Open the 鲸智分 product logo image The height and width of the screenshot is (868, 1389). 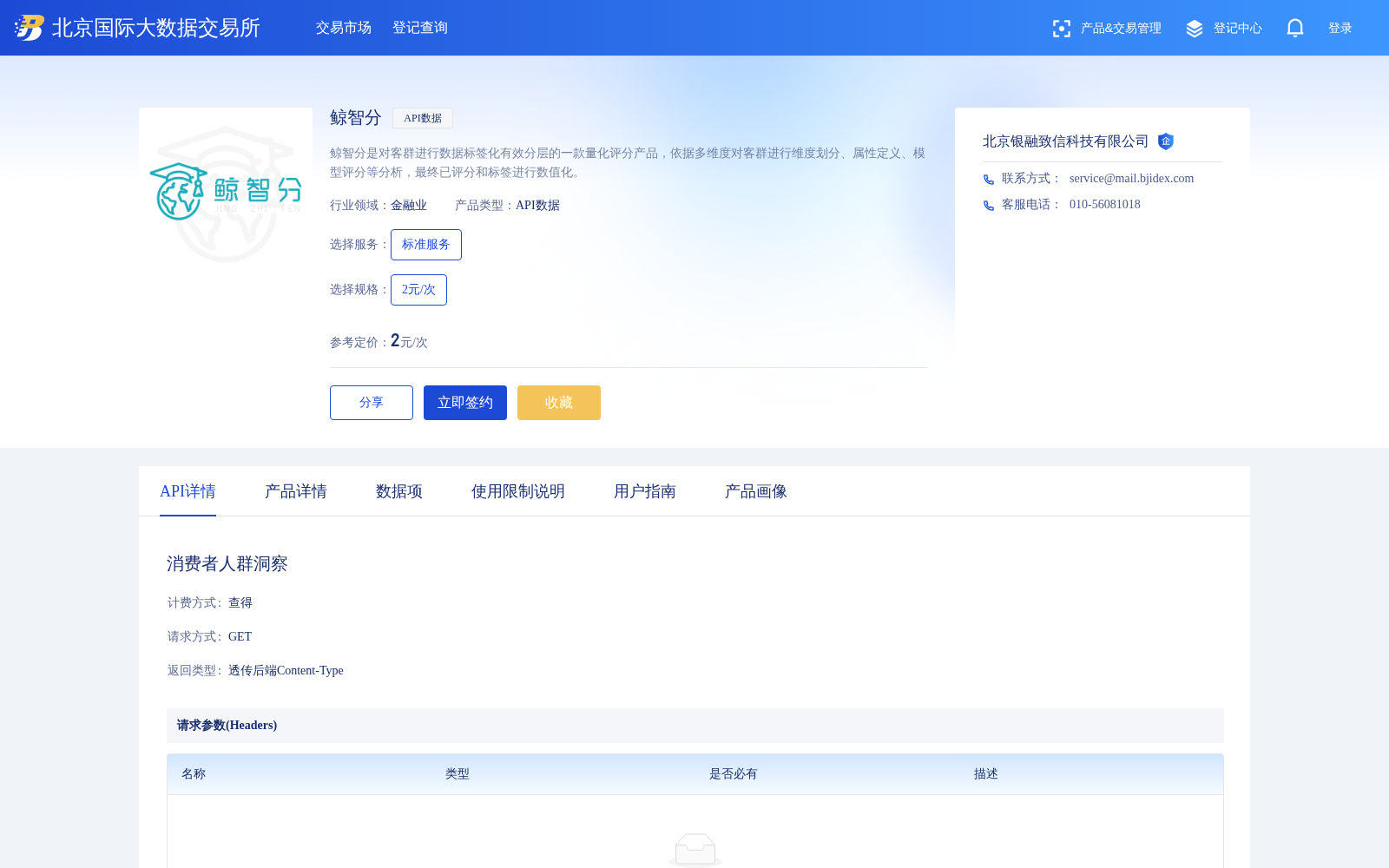coord(226,194)
